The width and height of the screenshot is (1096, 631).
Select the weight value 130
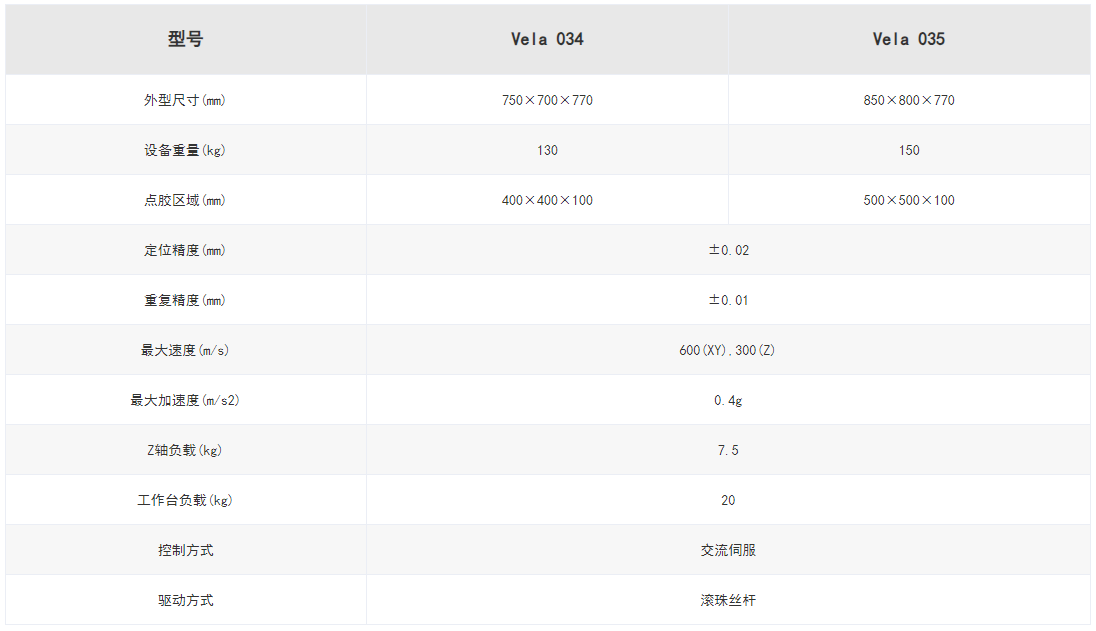[x=547, y=150]
